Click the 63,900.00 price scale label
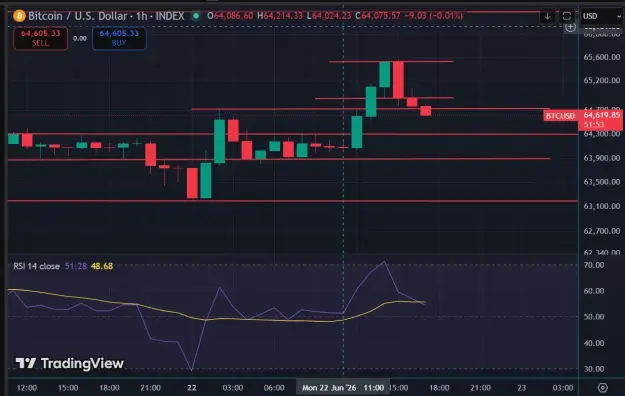The image size is (625, 396). (601, 158)
